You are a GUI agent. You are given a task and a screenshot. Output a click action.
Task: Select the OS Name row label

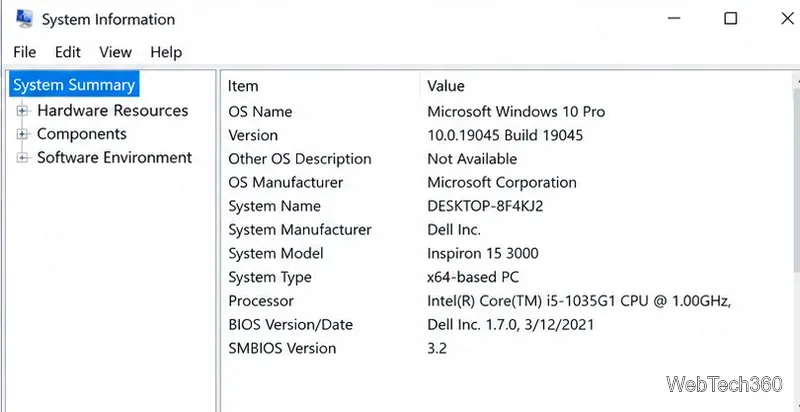(x=260, y=112)
